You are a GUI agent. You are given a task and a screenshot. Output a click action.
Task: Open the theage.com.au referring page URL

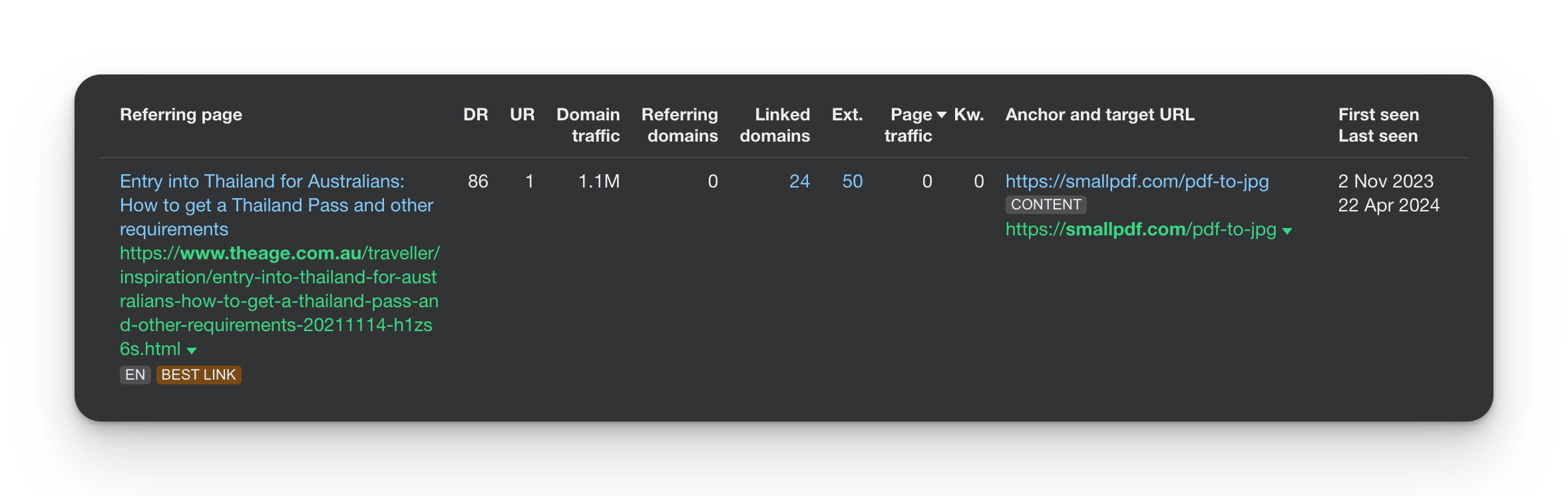coord(280,301)
